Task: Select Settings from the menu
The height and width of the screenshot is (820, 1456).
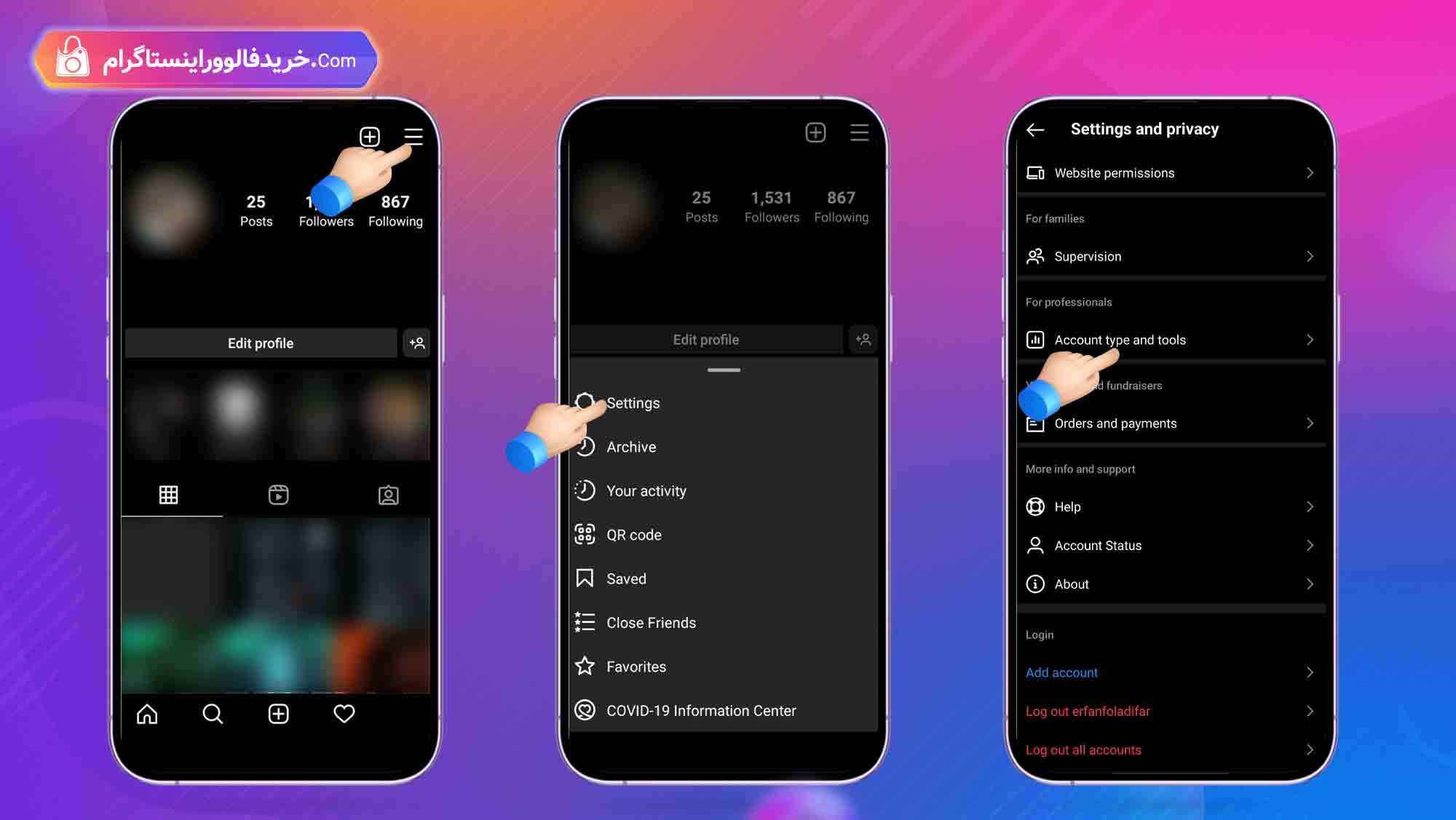Action: [633, 402]
